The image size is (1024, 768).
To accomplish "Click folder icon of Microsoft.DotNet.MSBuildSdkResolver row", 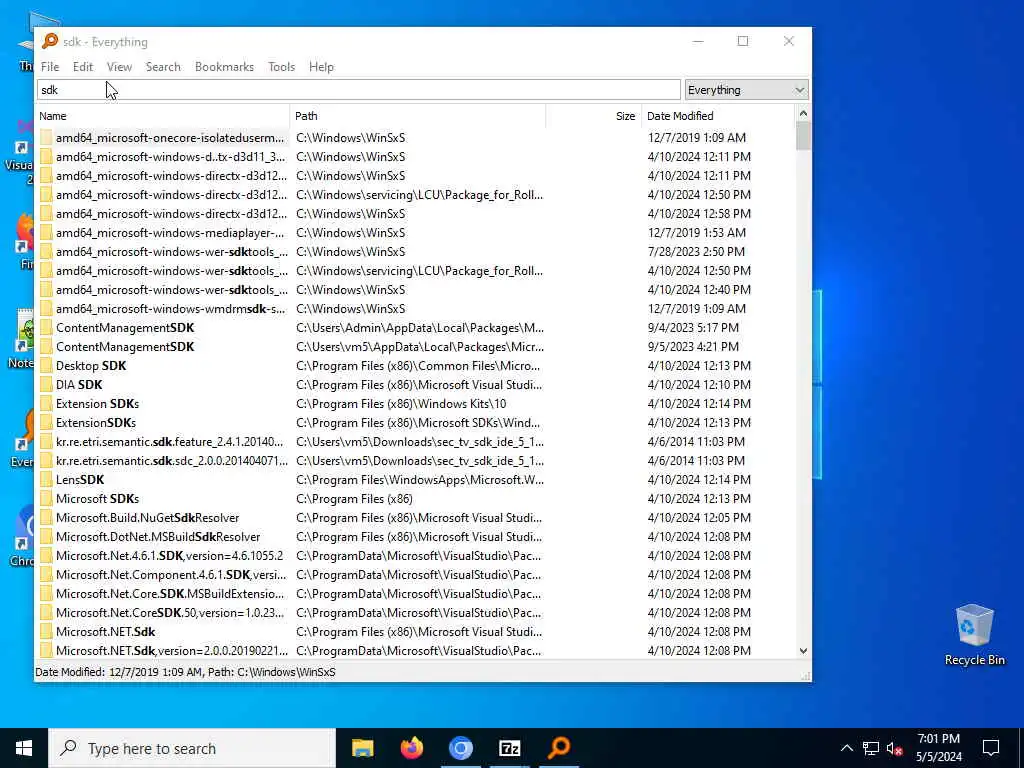I will point(46,536).
